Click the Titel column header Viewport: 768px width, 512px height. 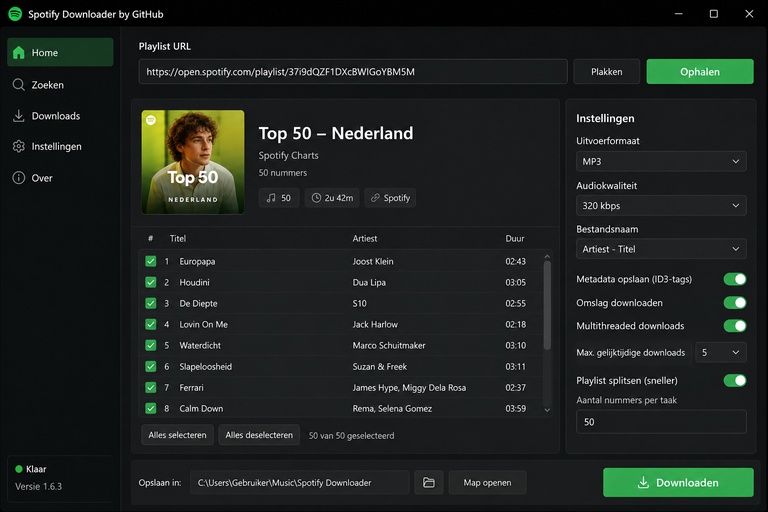pos(178,239)
